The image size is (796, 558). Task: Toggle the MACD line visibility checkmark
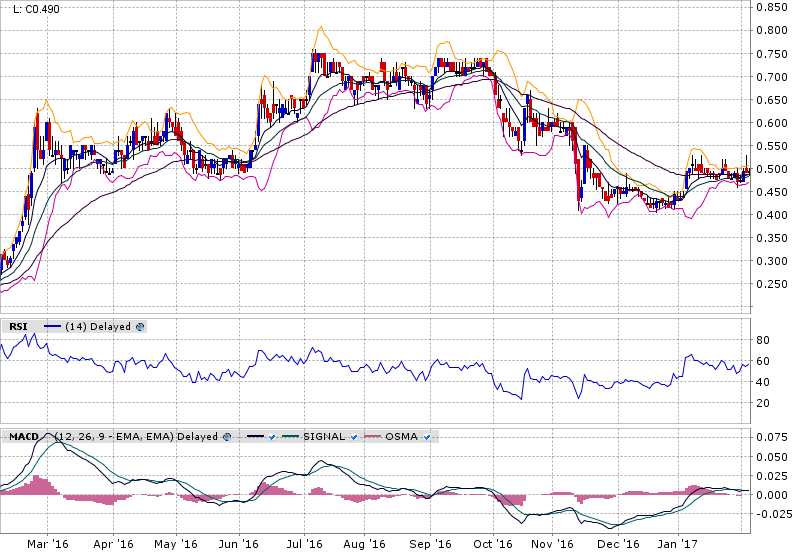pyautogui.click(x=272, y=437)
